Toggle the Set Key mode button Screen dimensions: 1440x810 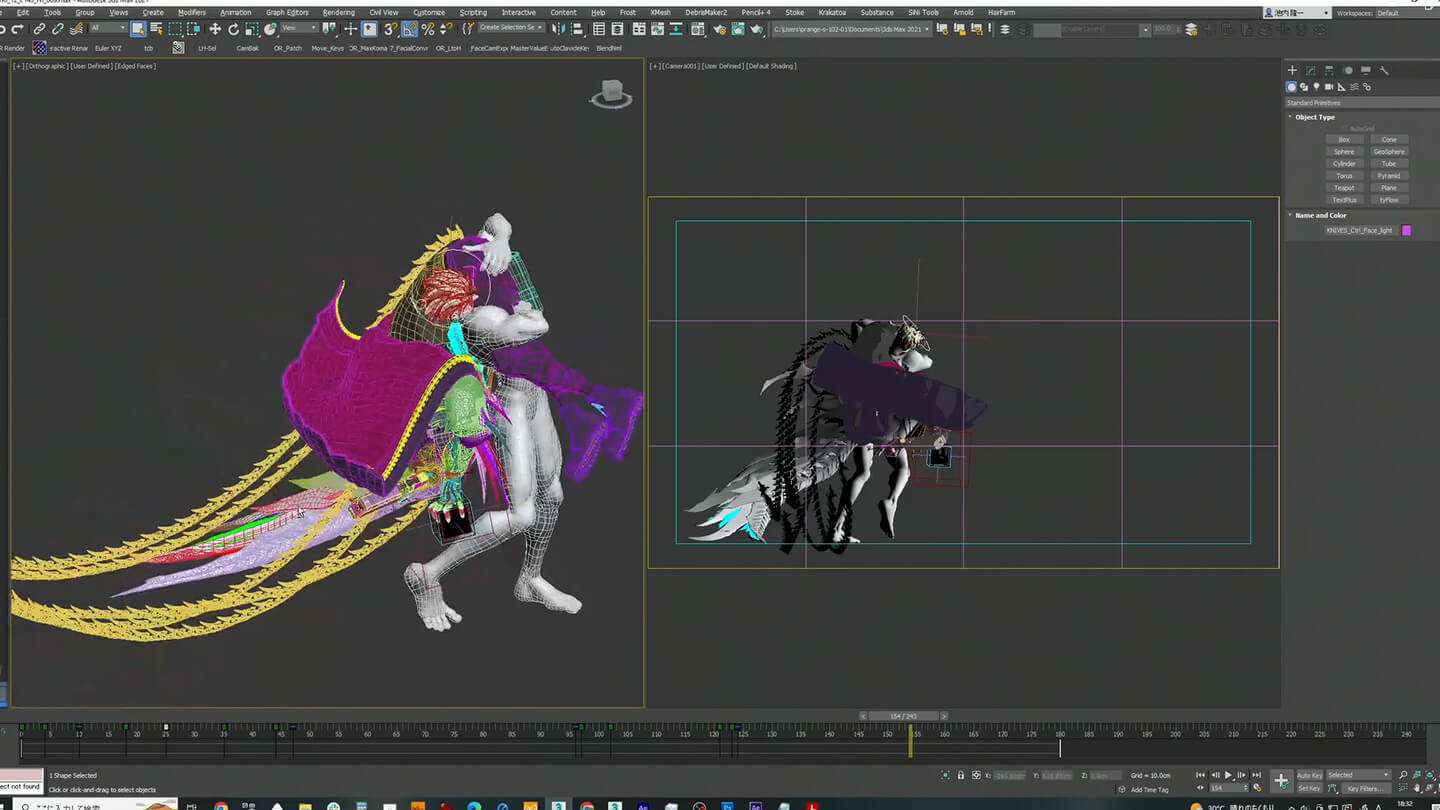(1310, 788)
